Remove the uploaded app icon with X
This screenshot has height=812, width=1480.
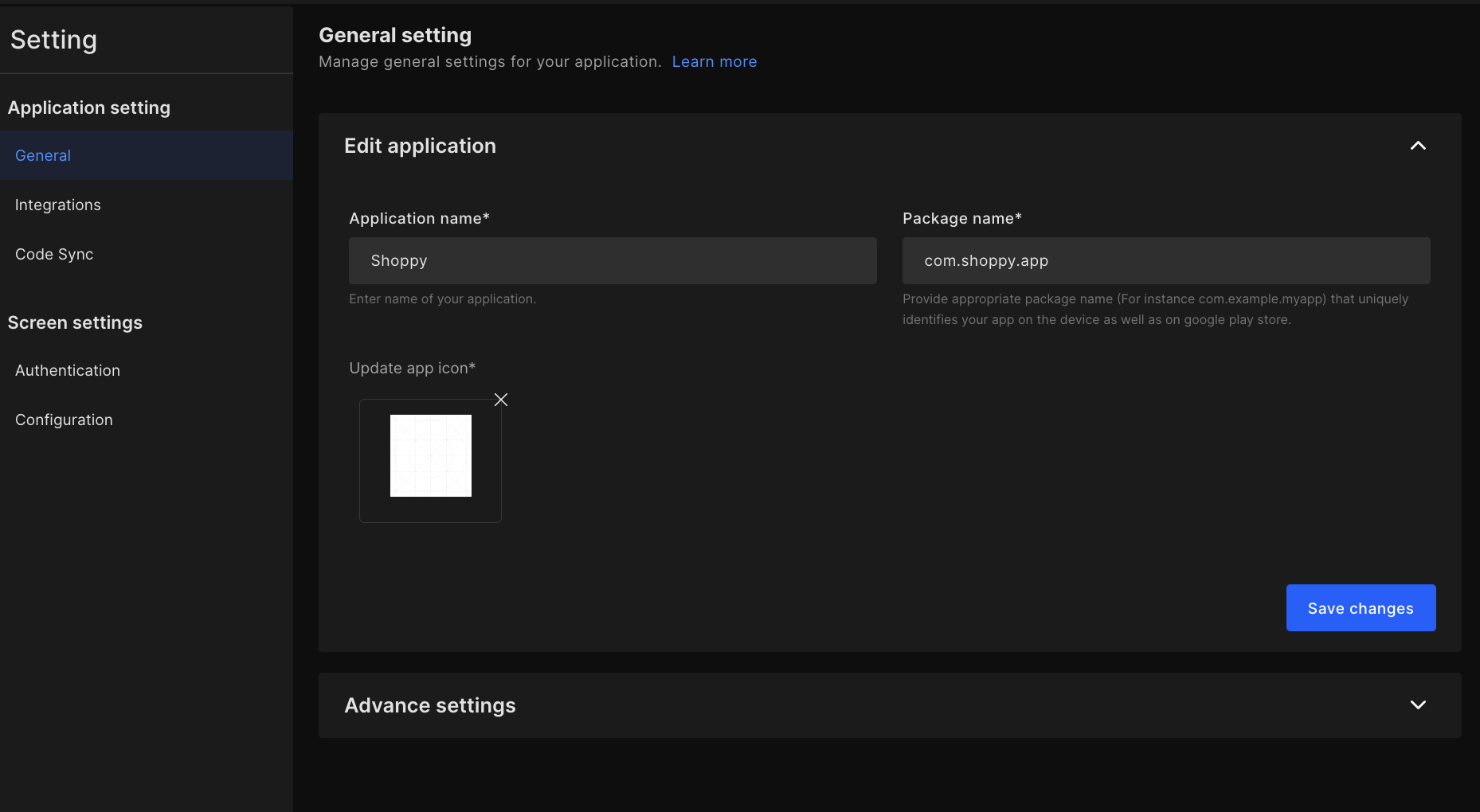click(501, 400)
